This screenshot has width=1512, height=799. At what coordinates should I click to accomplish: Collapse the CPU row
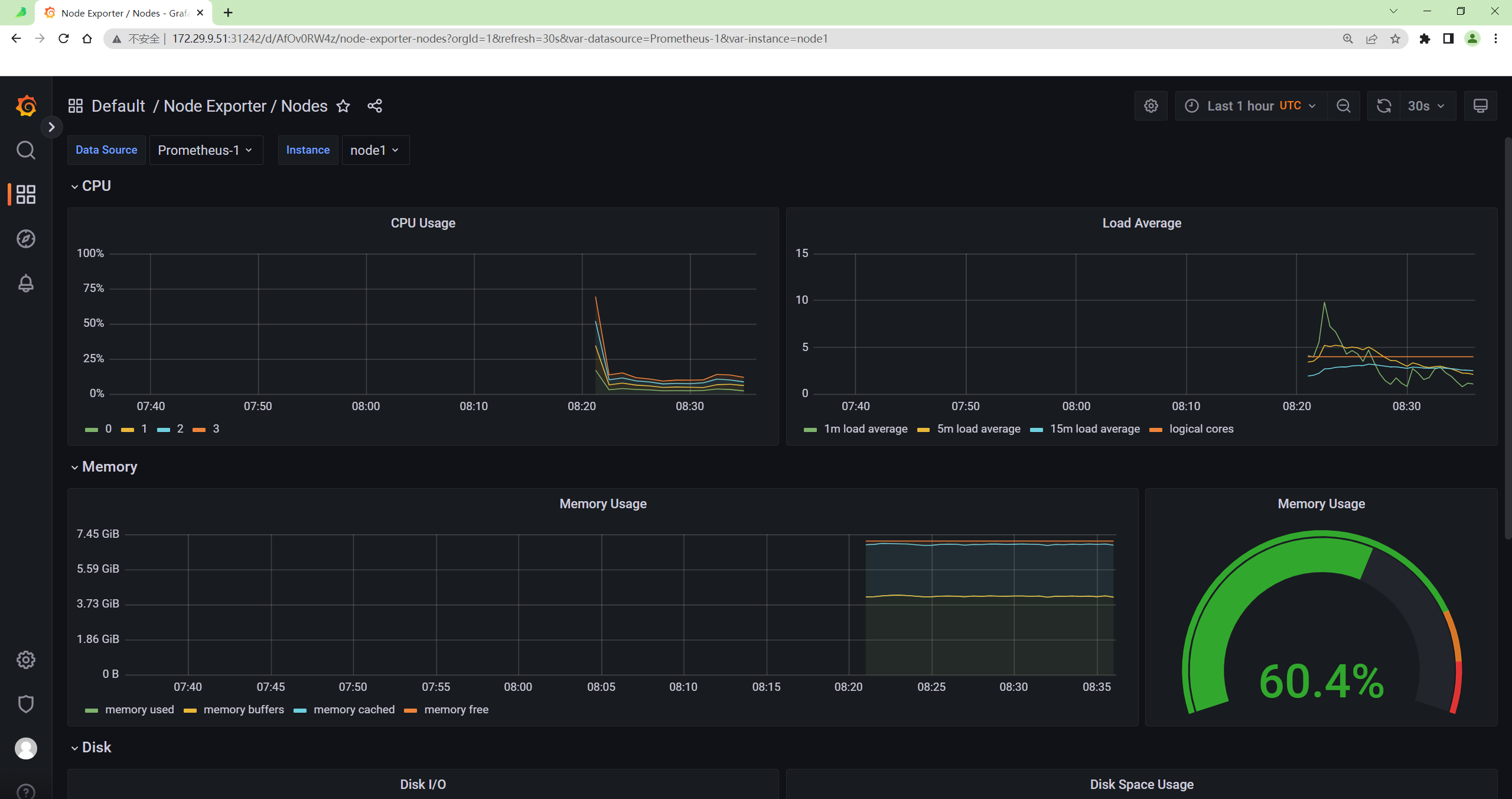(x=91, y=186)
